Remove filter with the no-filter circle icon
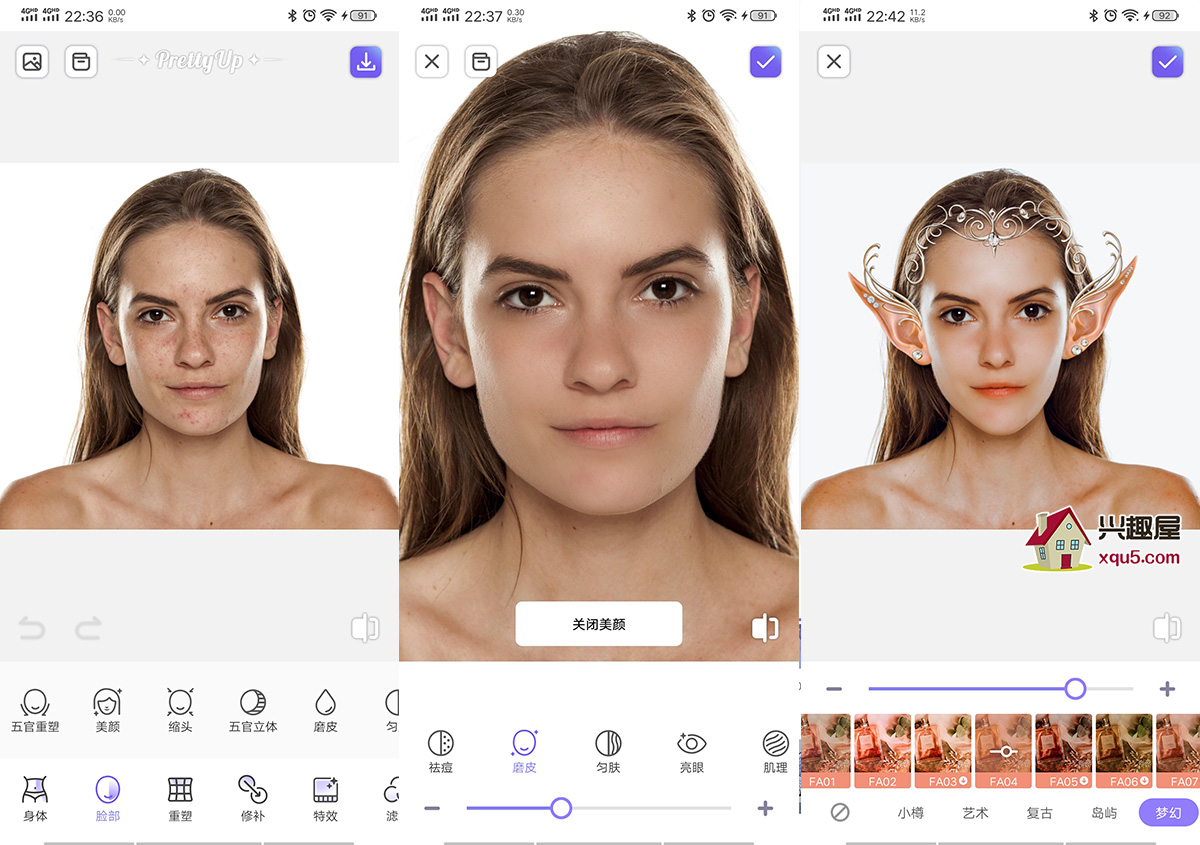The height and width of the screenshot is (845, 1200). (x=840, y=812)
